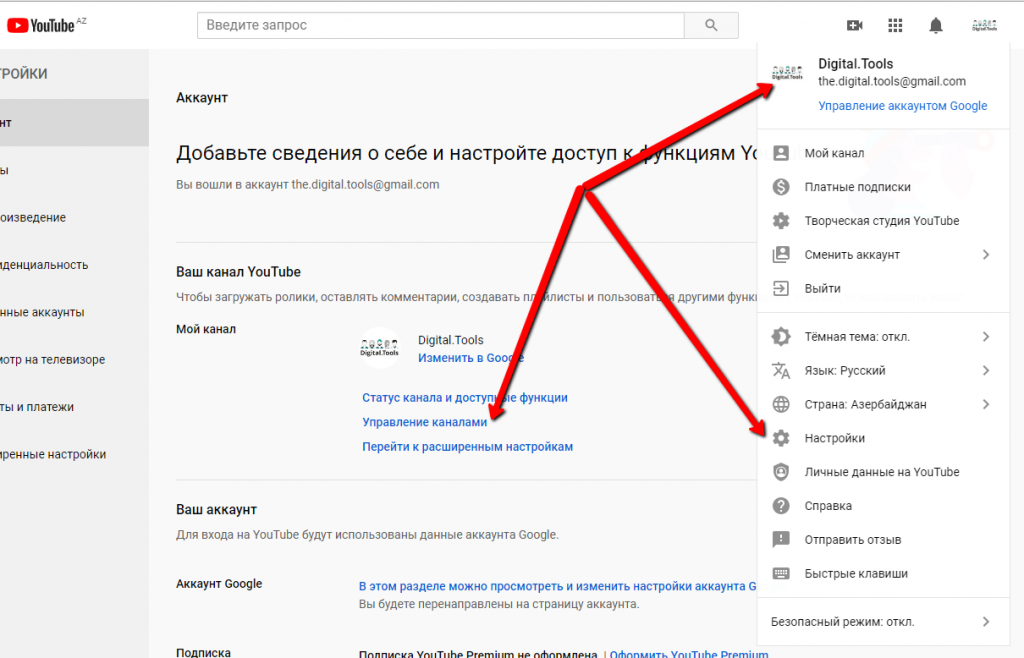Select Платные подписки menu item

(884, 187)
